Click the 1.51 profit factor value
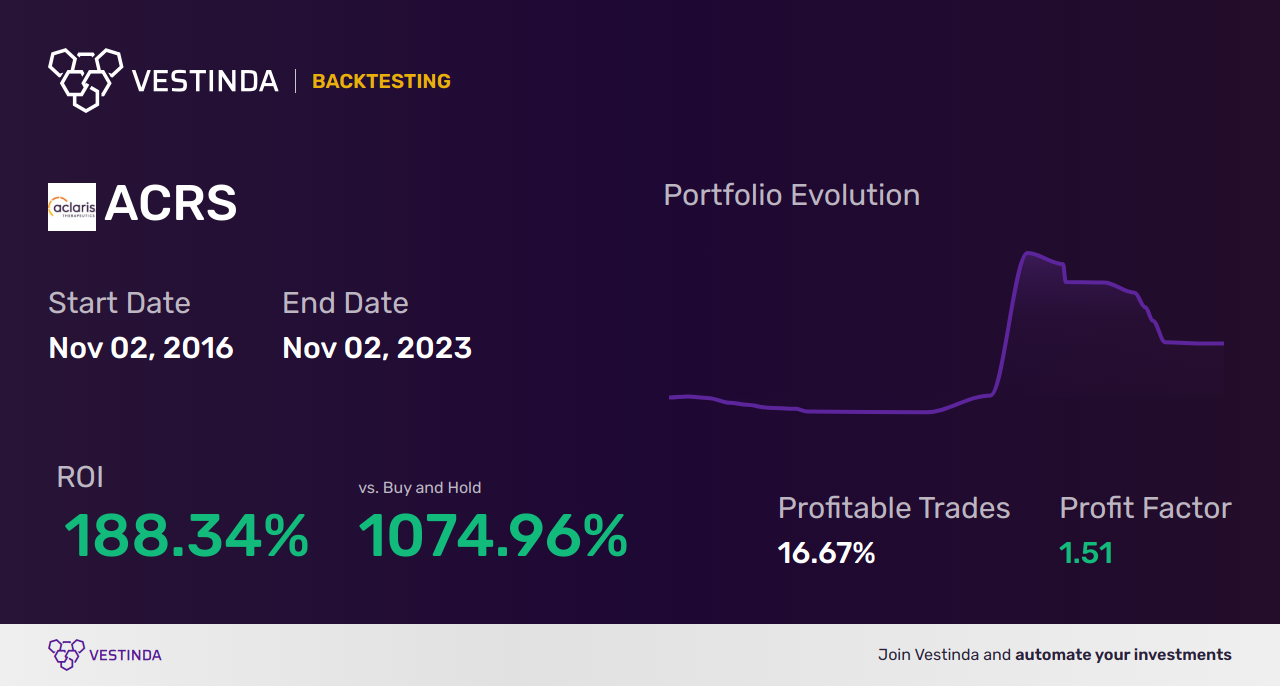 point(1086,552)
